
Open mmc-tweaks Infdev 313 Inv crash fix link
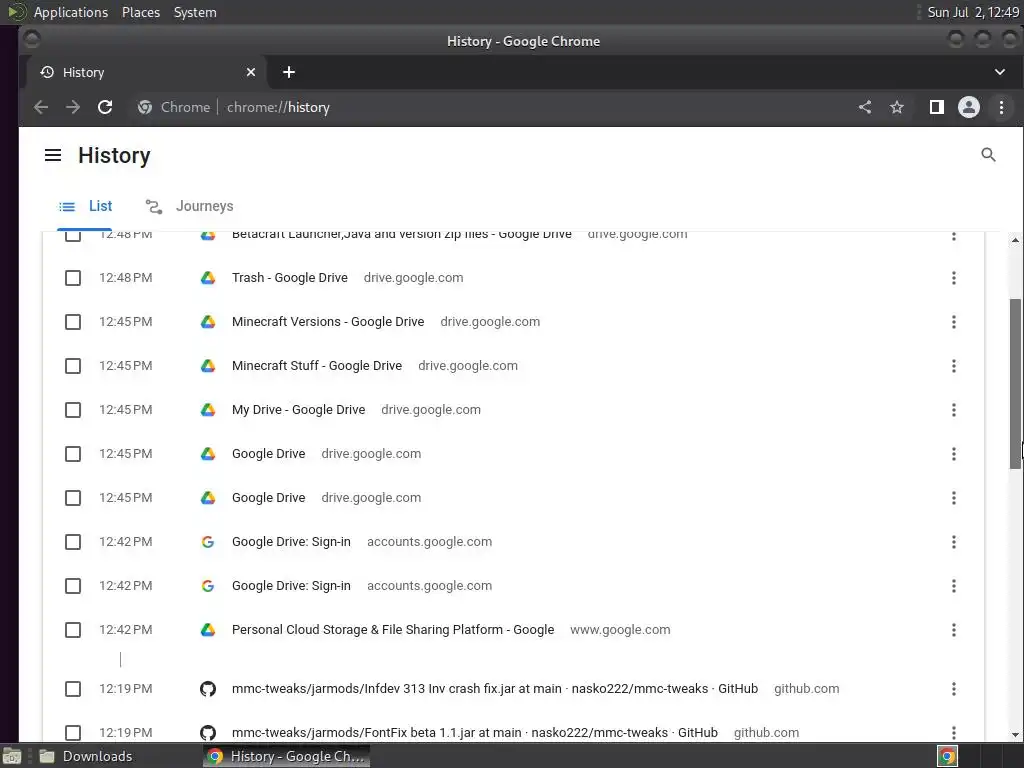pyautogui.click(x=495, y=688)
